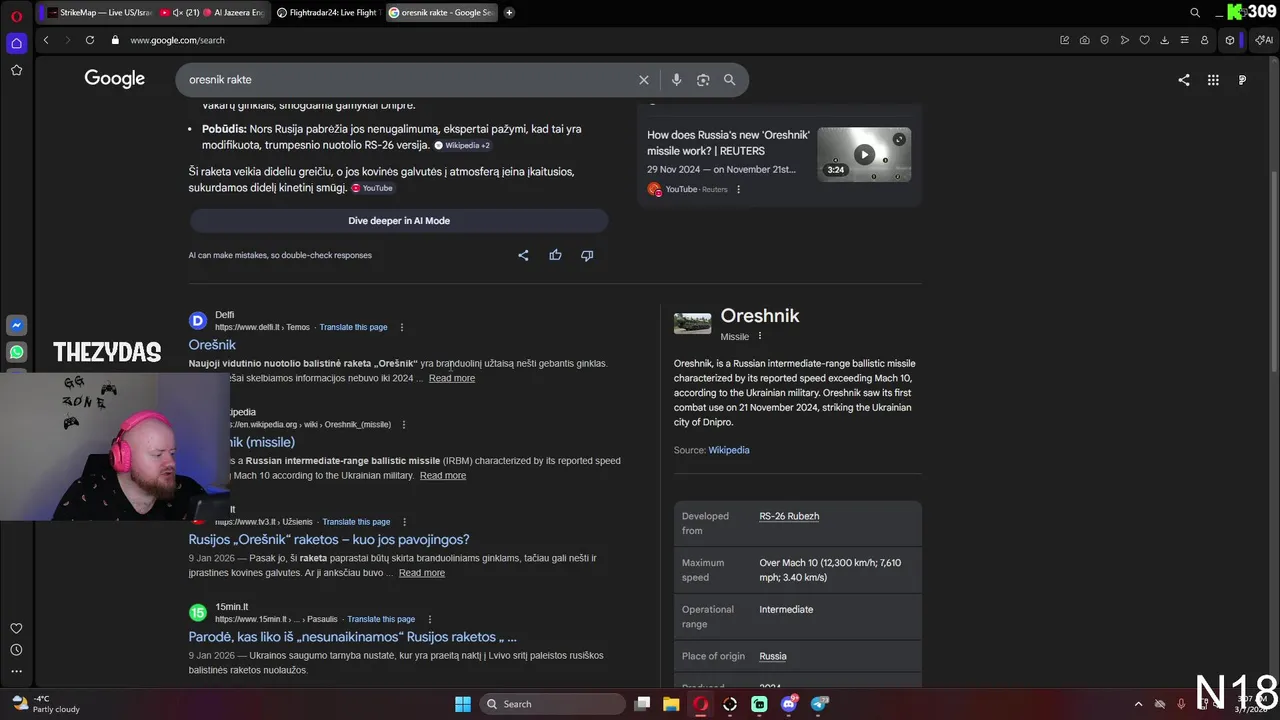
Task: Open Oreshnik missile thumbnail in knowledge panel
Action: tap(692, 323)
